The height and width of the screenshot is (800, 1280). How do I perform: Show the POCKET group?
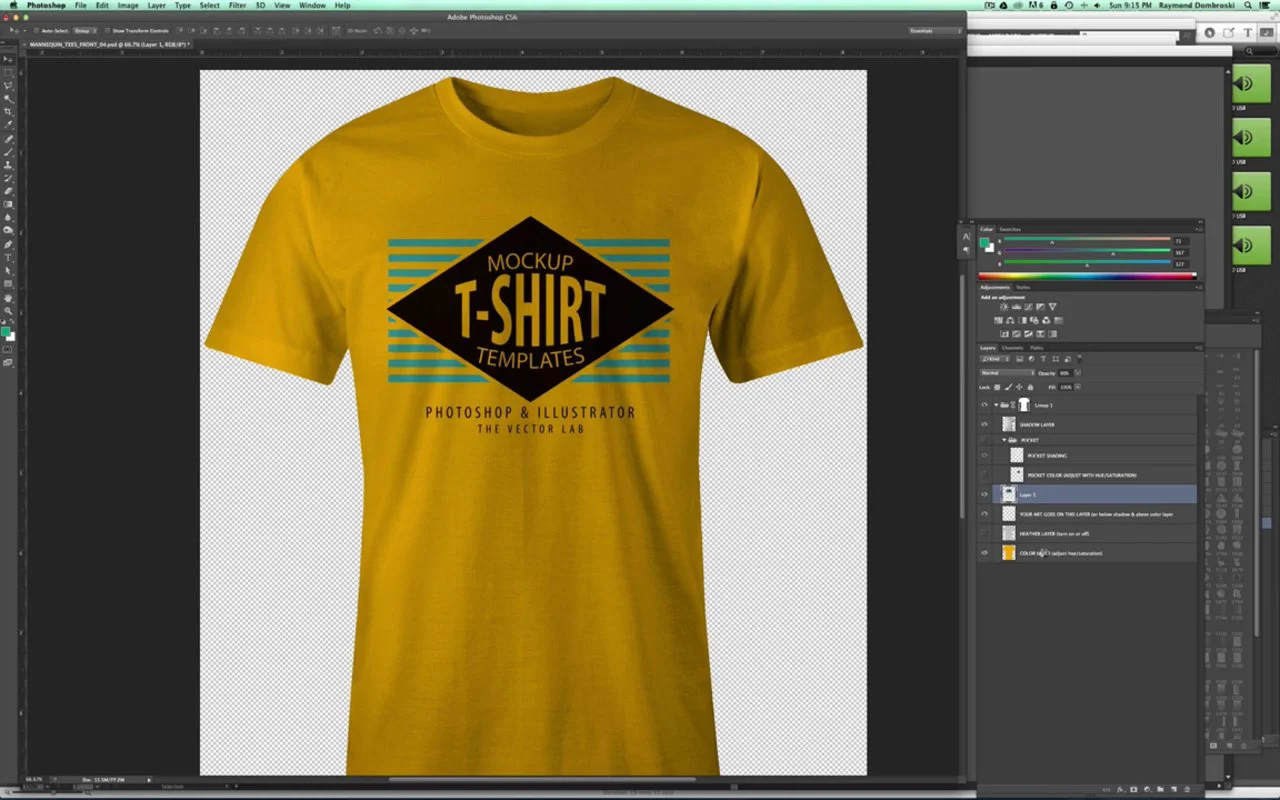coord(984,440)
